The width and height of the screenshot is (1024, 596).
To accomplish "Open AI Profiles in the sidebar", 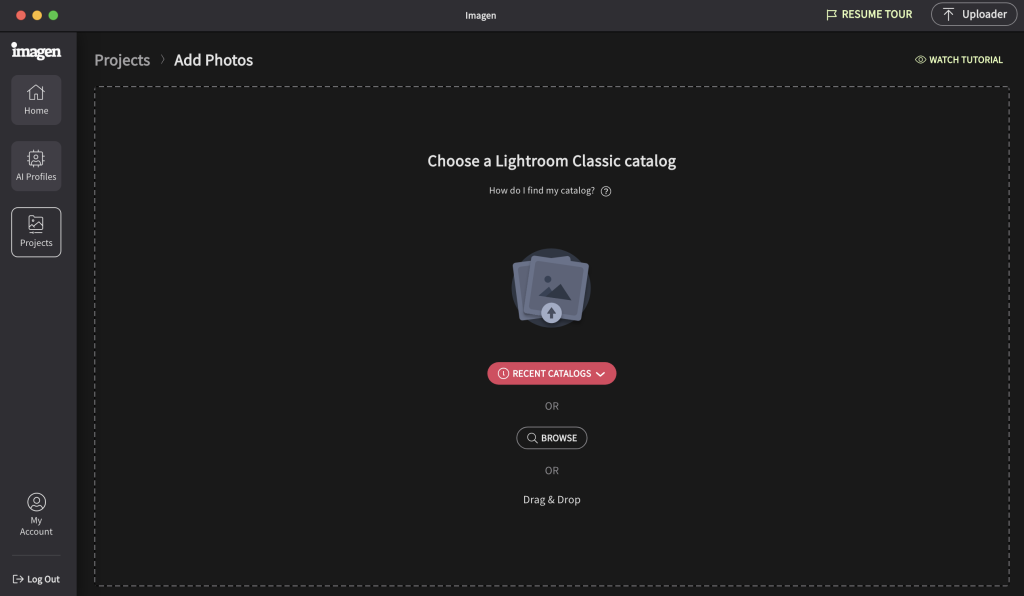I will click(x=36, y=166).
